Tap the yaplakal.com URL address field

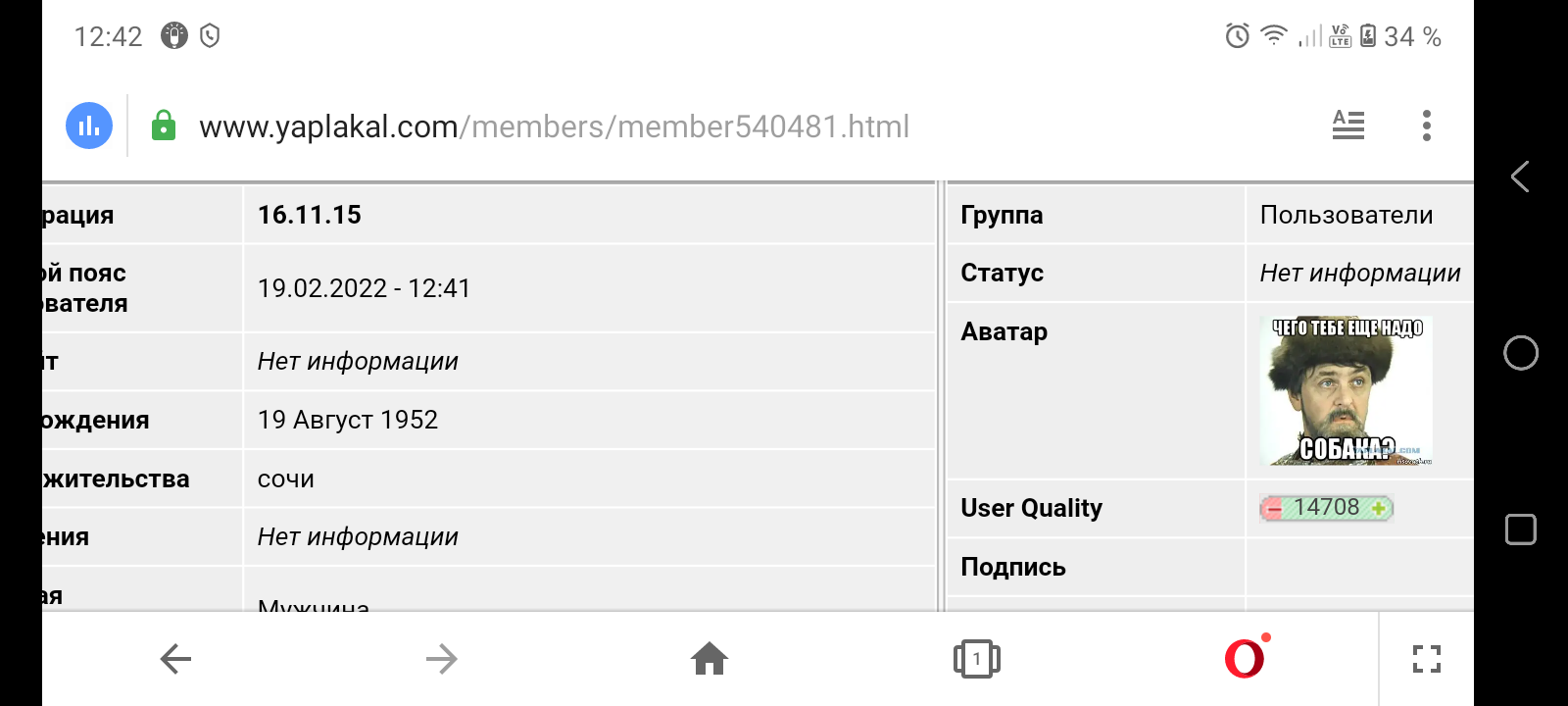(555, 126)
